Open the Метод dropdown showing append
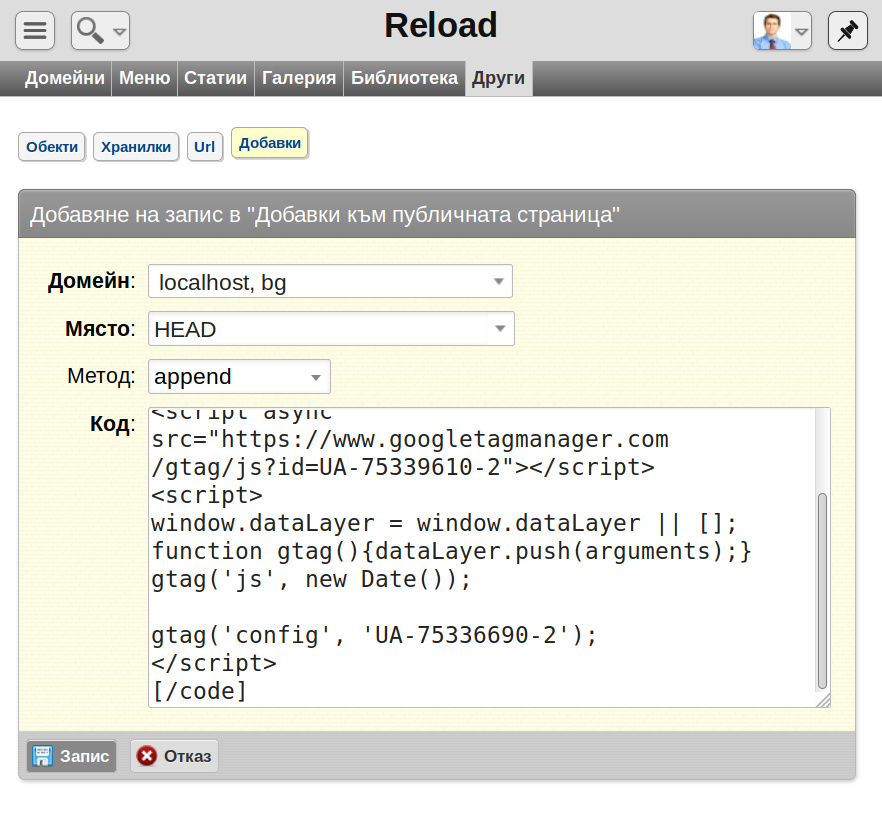 pyautogui.click(x=239, y=376)
